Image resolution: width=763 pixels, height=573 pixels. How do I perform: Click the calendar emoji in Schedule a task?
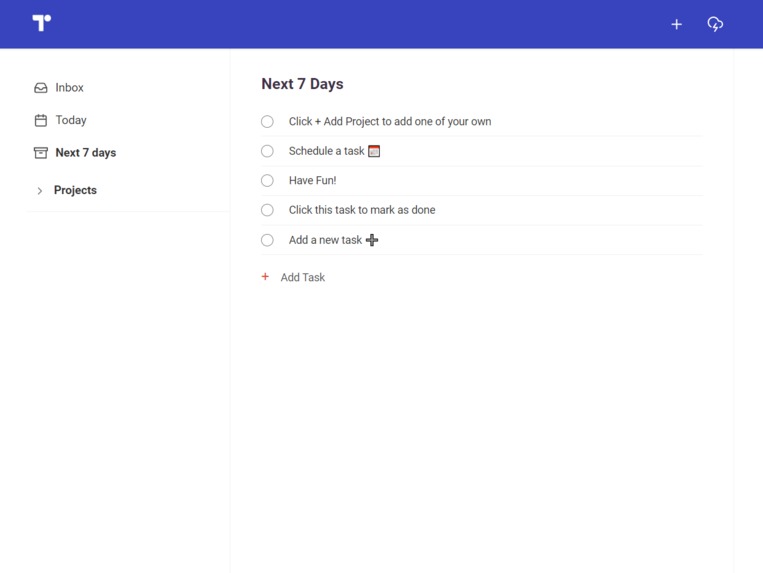pos(374,151)
